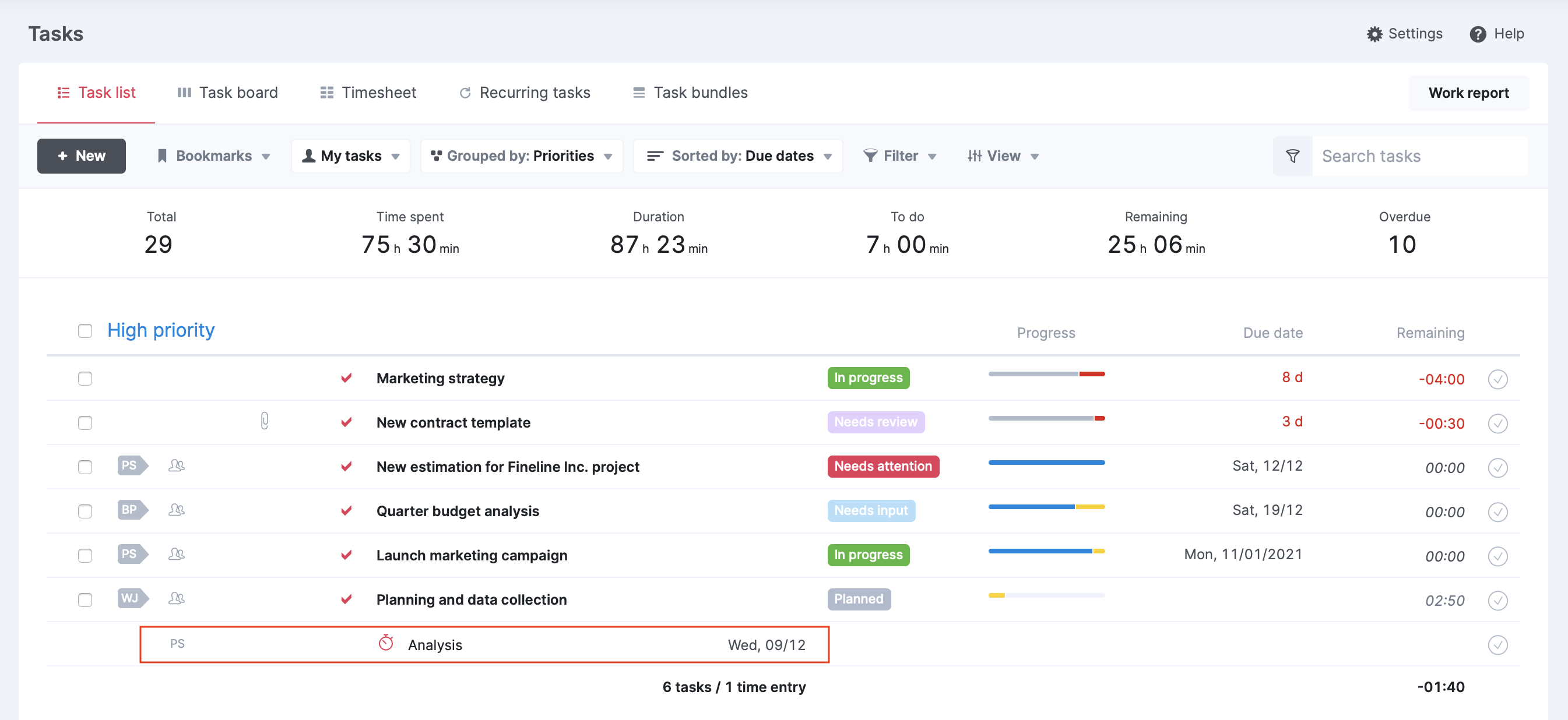The image size is (1568, 720).
Task: Select all High priority tasks checkbox
Action: (85, 331)
